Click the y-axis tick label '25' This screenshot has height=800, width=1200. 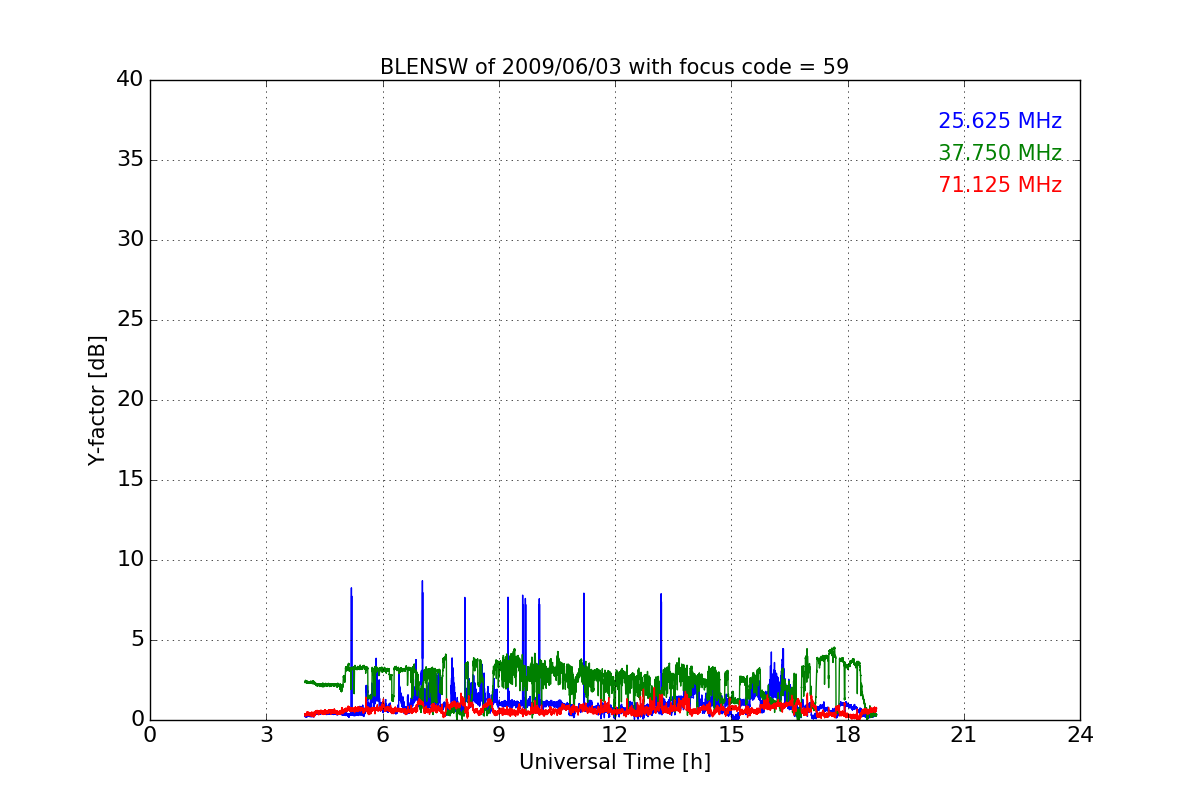[130, 320]
